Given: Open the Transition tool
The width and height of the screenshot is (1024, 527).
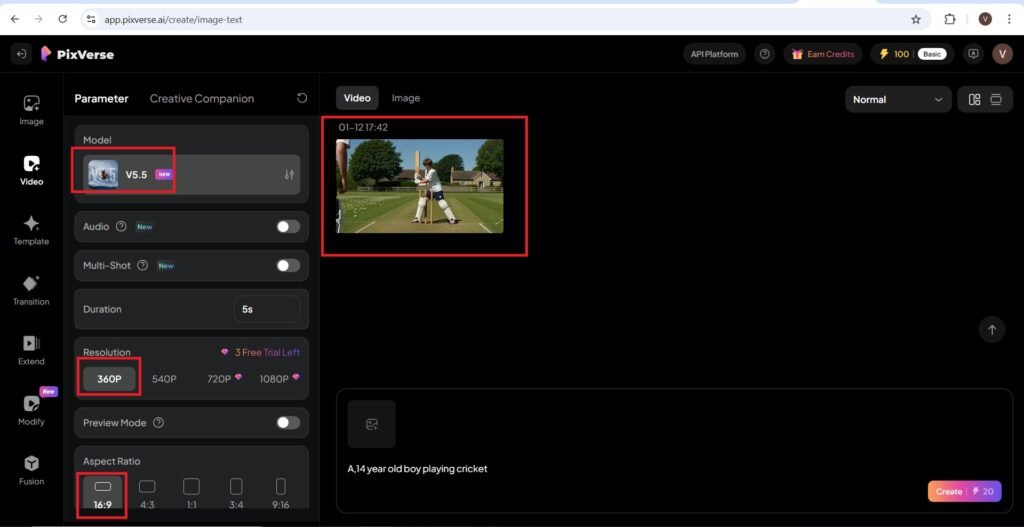Looking at the screenshot, I should (31, 290).
